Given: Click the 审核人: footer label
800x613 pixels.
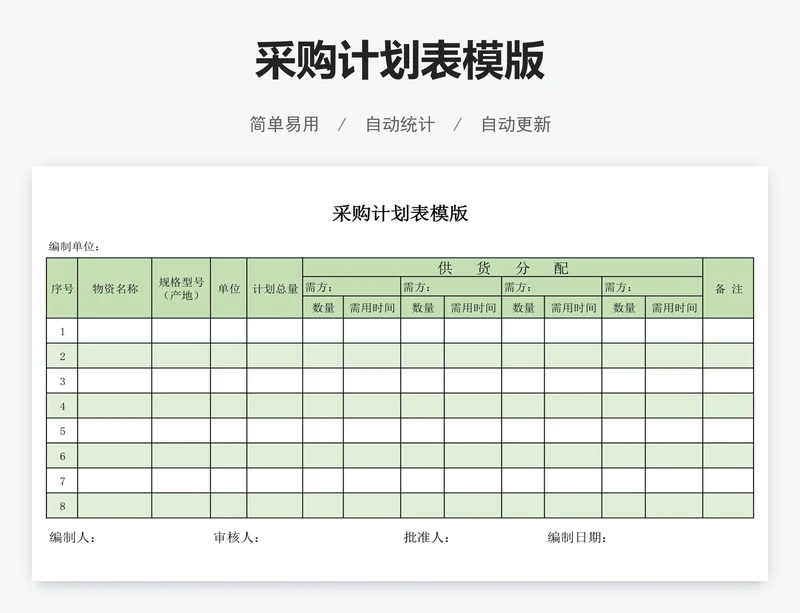Looking at the screenshot, I should 236,537.
